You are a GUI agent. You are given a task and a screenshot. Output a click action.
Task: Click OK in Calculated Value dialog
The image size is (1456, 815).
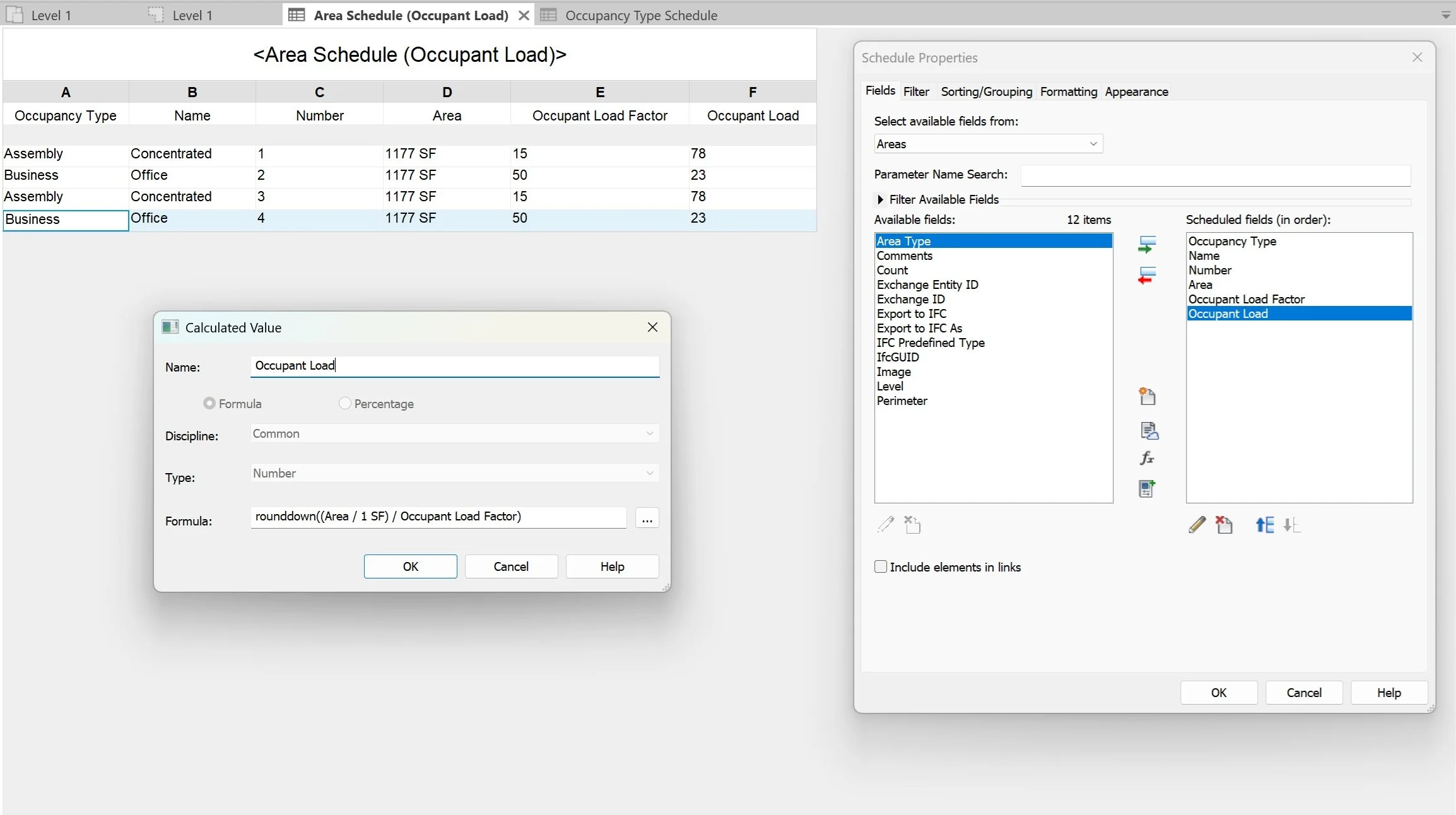pyautogui.click(x=410, y=566)
